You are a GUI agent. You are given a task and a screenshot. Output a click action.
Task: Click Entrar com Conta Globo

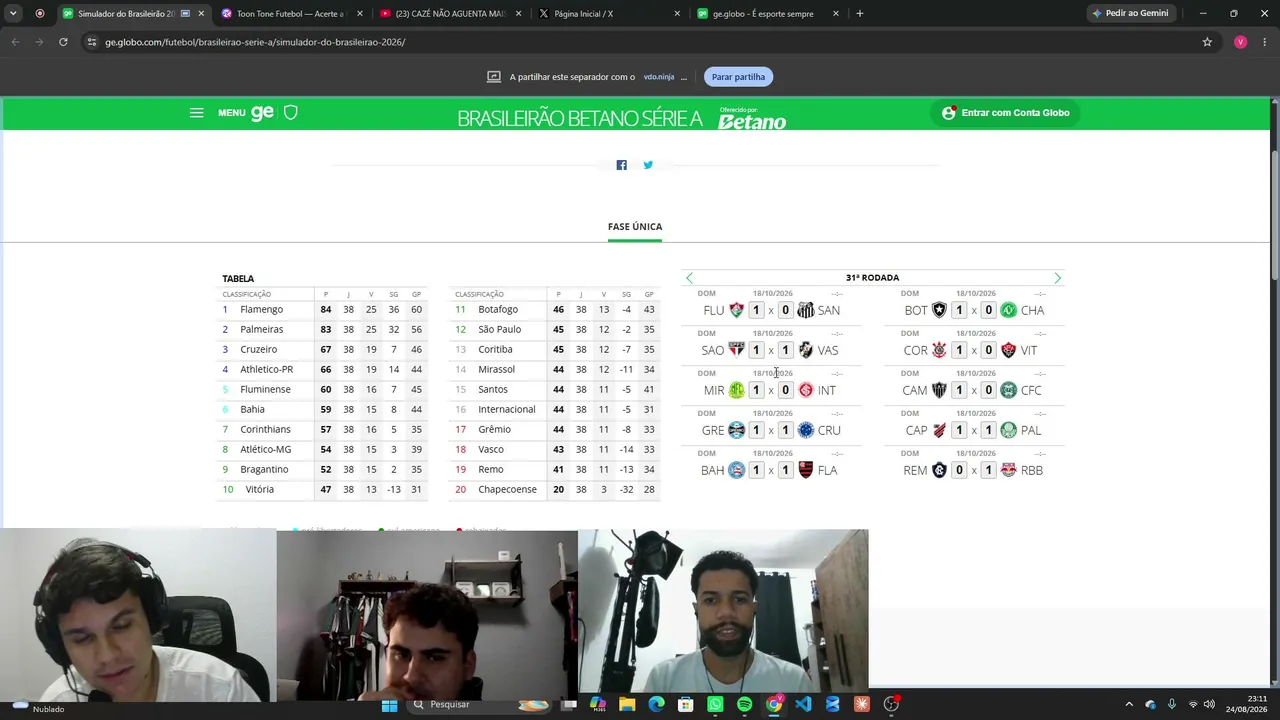coord(1006,113)
